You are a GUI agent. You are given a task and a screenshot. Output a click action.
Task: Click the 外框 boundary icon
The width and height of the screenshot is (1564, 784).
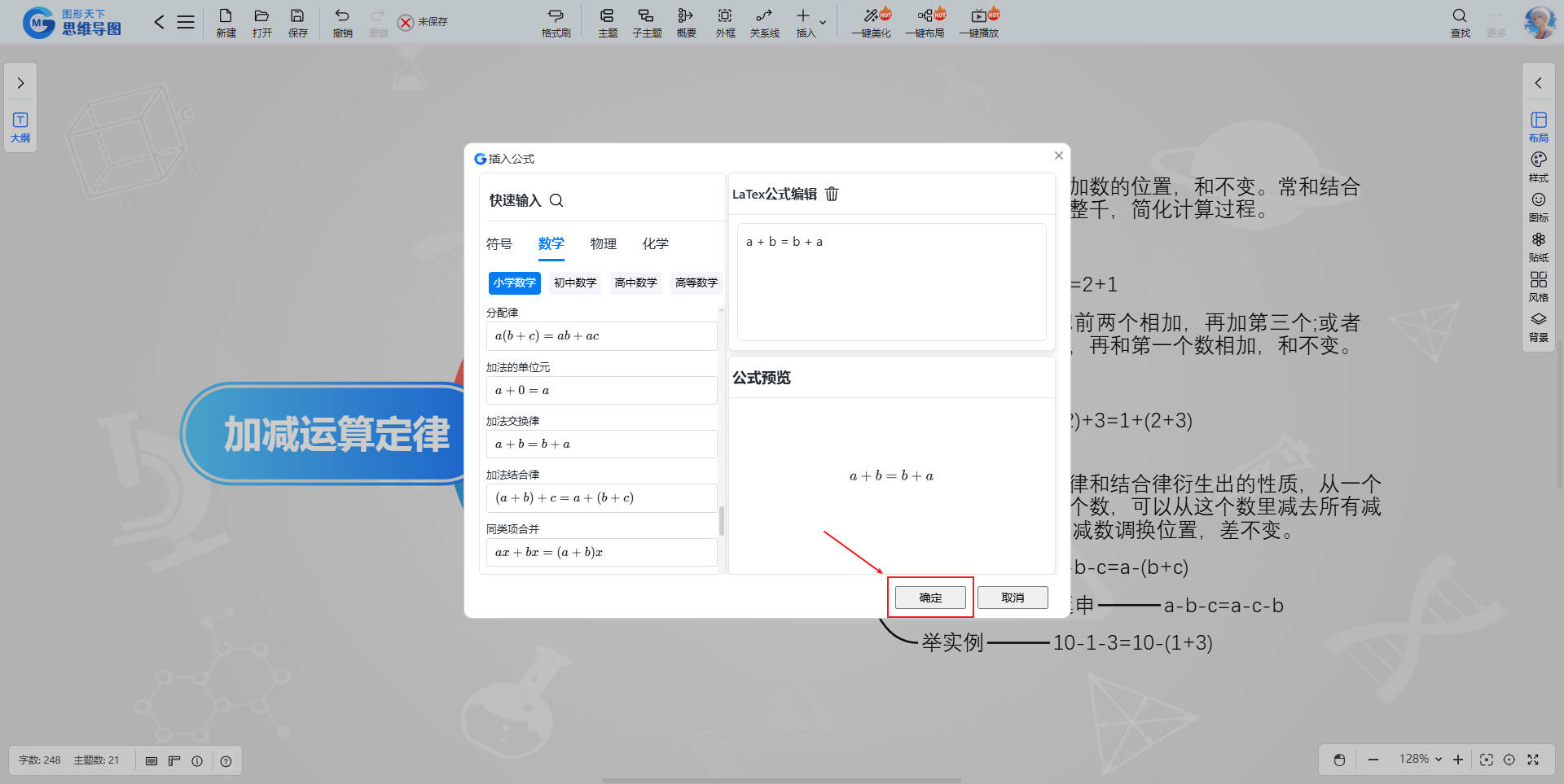pos(725,23)
